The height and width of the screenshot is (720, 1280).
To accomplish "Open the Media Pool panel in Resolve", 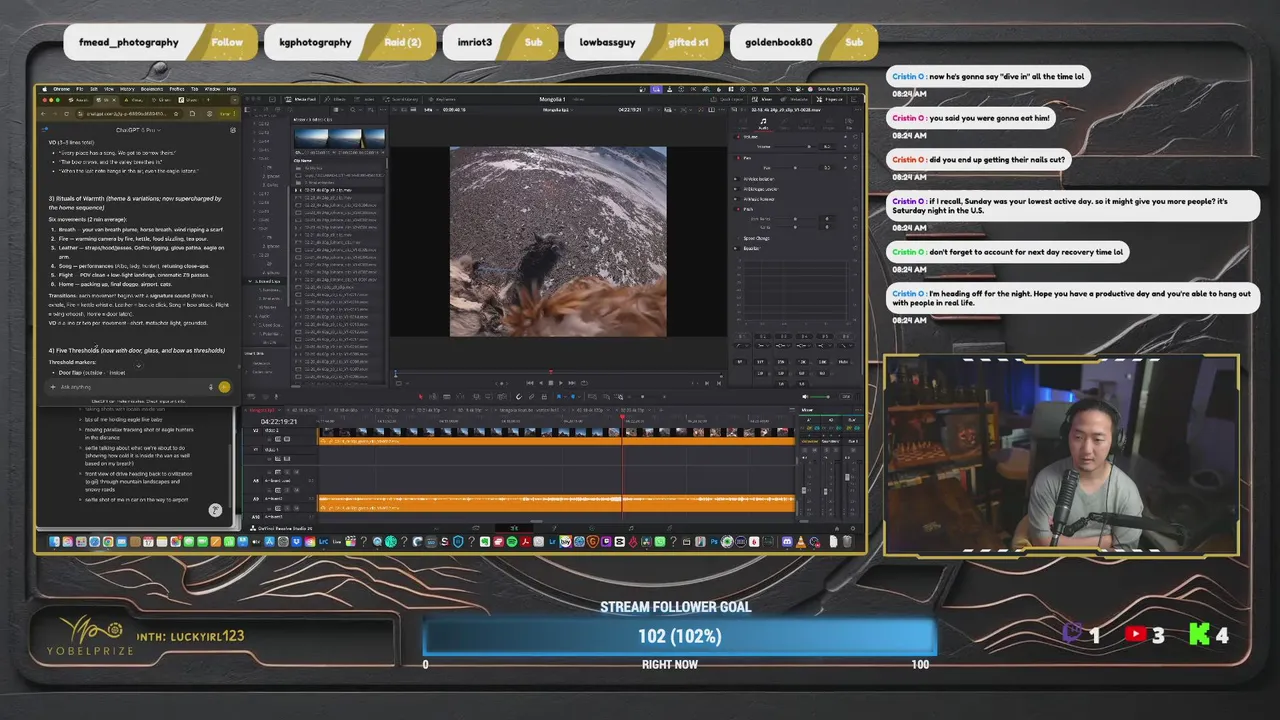I will pos(300,99).
